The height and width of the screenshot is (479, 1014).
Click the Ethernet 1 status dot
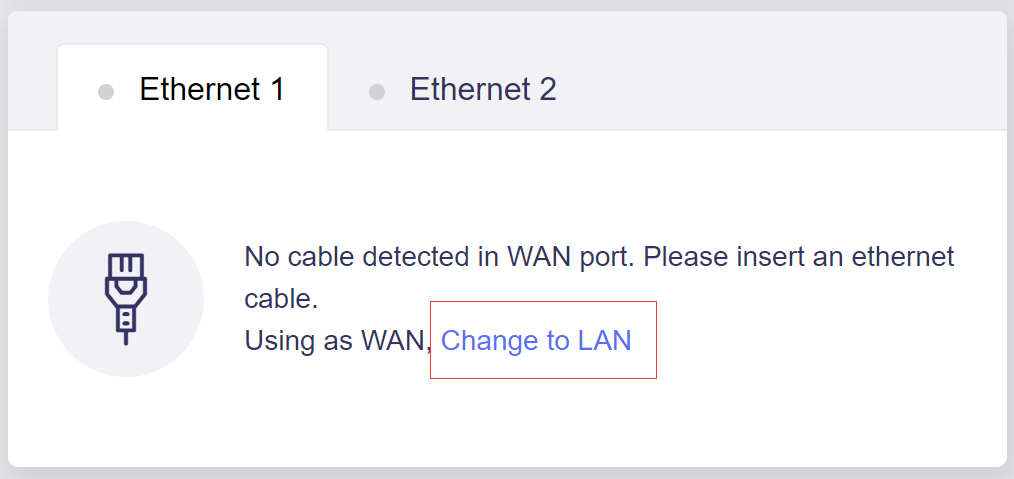106,92
